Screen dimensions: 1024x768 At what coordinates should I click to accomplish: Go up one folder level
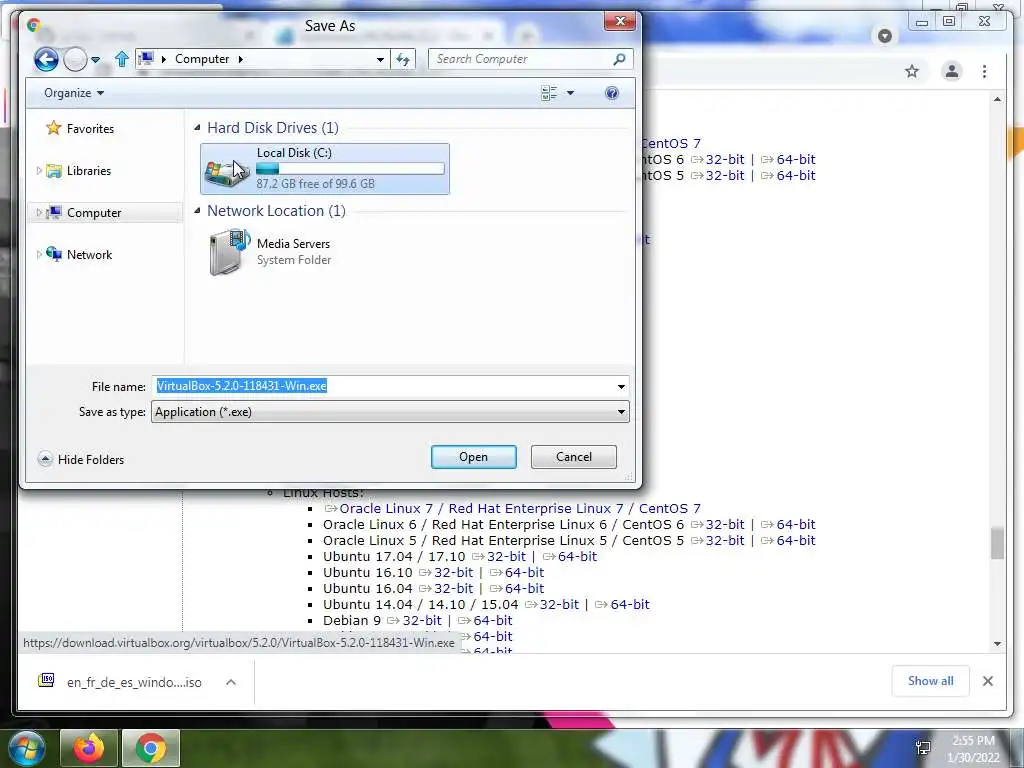121,59
